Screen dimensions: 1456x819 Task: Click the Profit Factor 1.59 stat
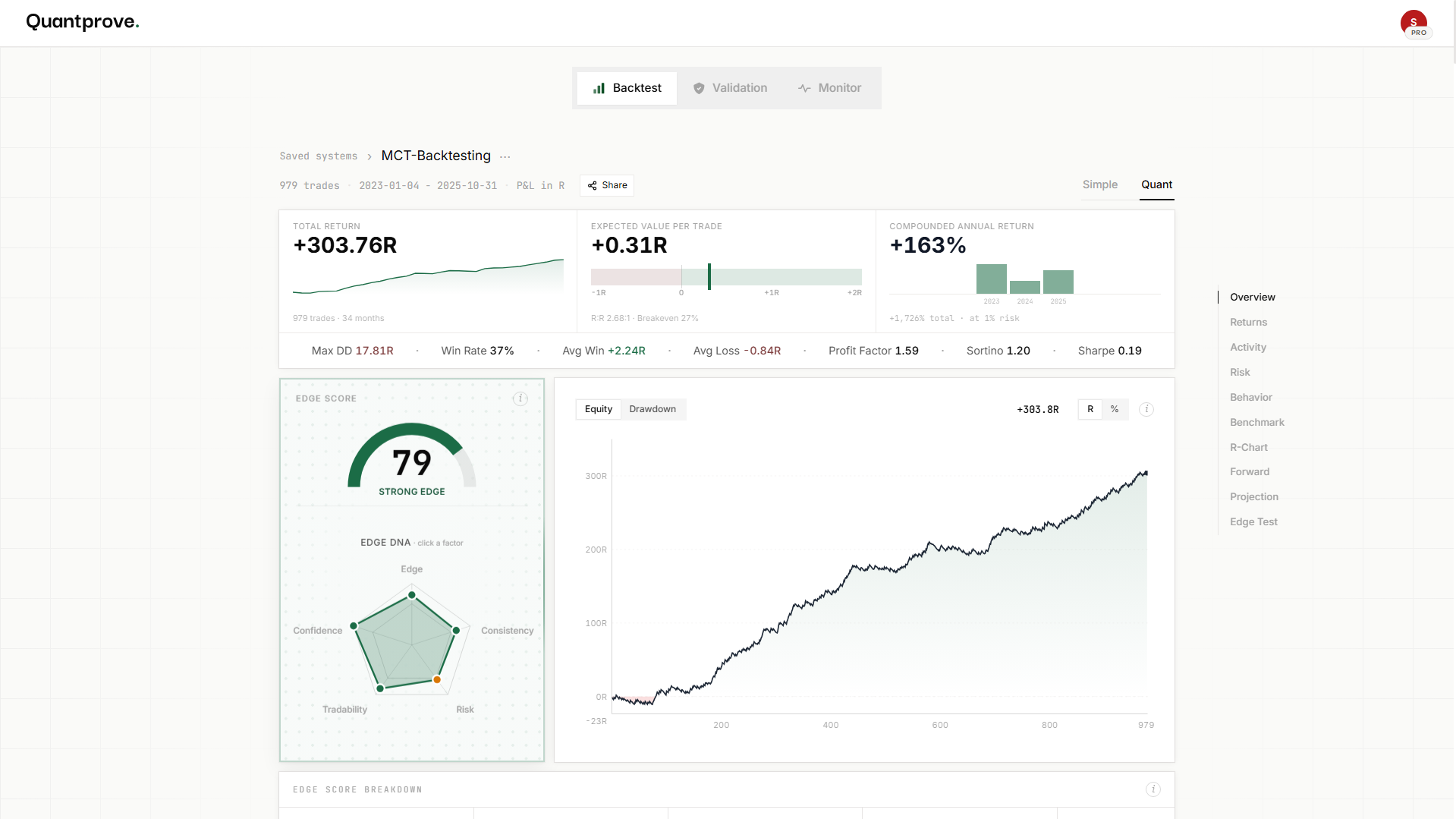pos(873,351)
